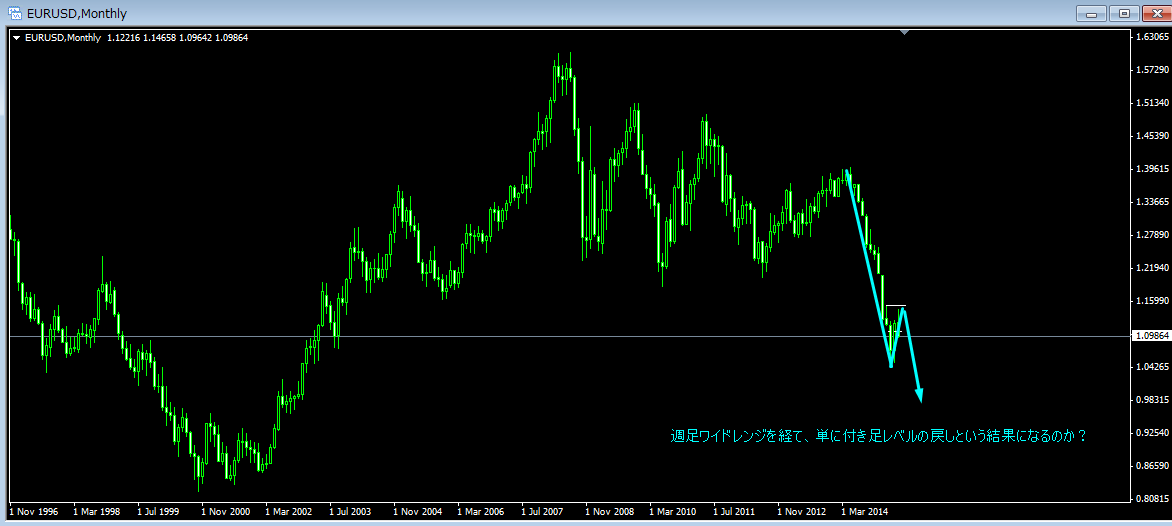The height and width of the screenshot is (526, 1172).
Task: Minimize the EURUSD chart window
Action: pos(1093,13)
